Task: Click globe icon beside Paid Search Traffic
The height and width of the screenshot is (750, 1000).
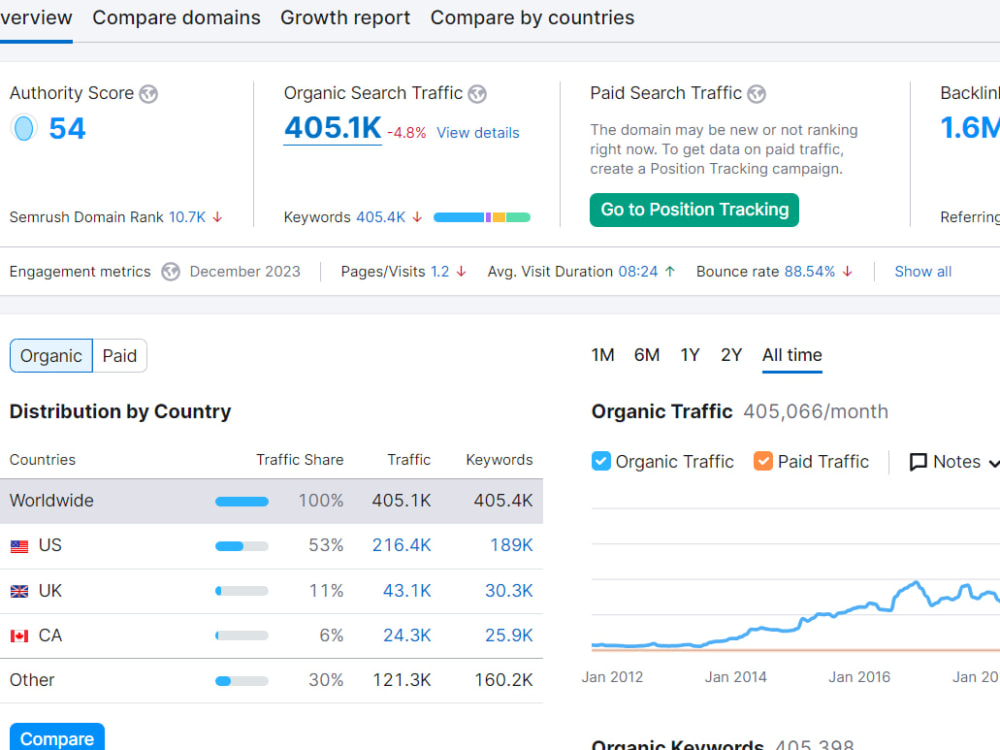Action: (756, 94)
